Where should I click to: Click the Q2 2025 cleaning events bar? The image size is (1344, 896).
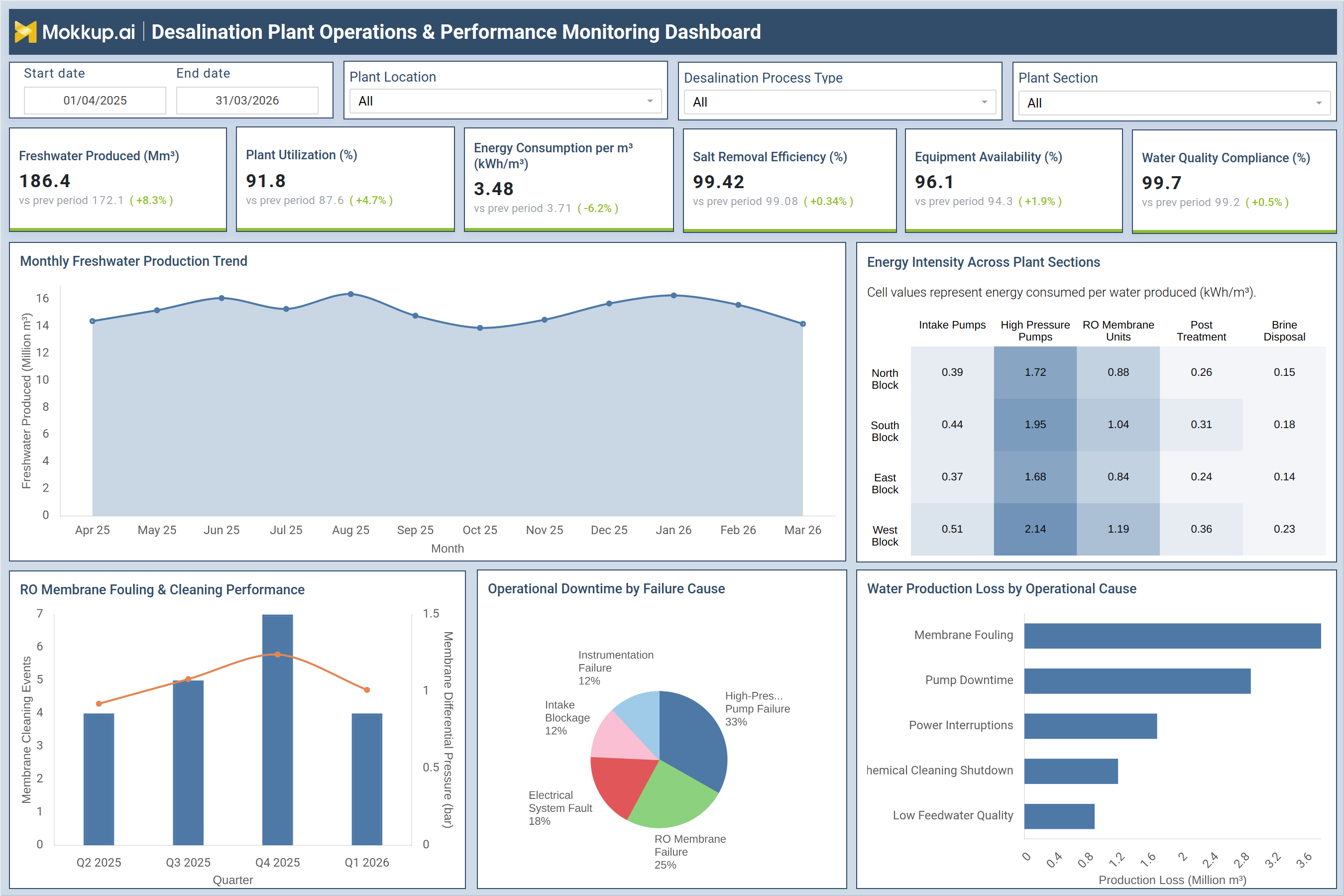coord(99,779)
